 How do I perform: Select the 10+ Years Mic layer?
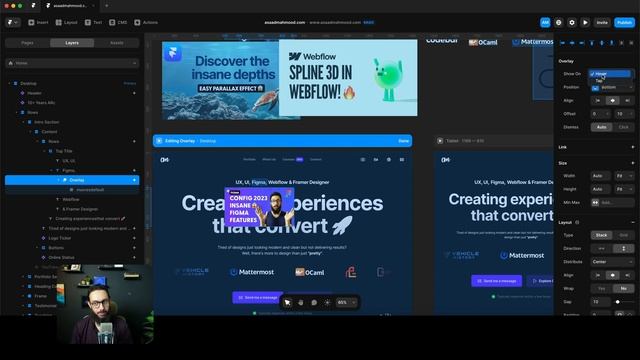(x=41, y=102)
